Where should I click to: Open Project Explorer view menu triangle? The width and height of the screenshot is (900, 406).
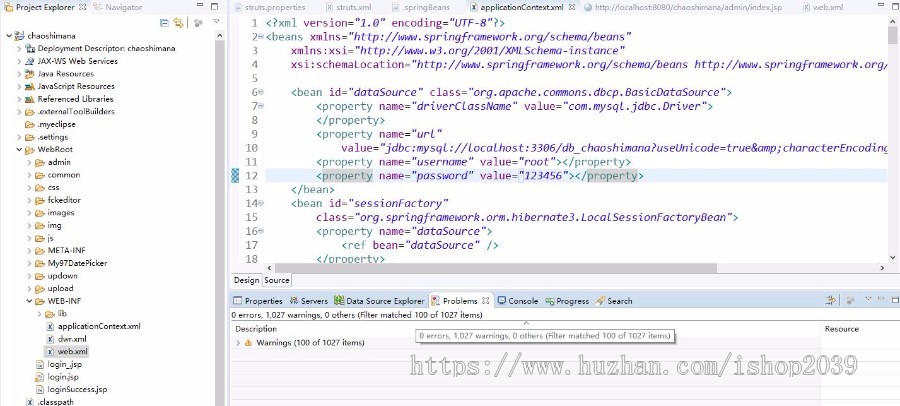click(216, 22)
